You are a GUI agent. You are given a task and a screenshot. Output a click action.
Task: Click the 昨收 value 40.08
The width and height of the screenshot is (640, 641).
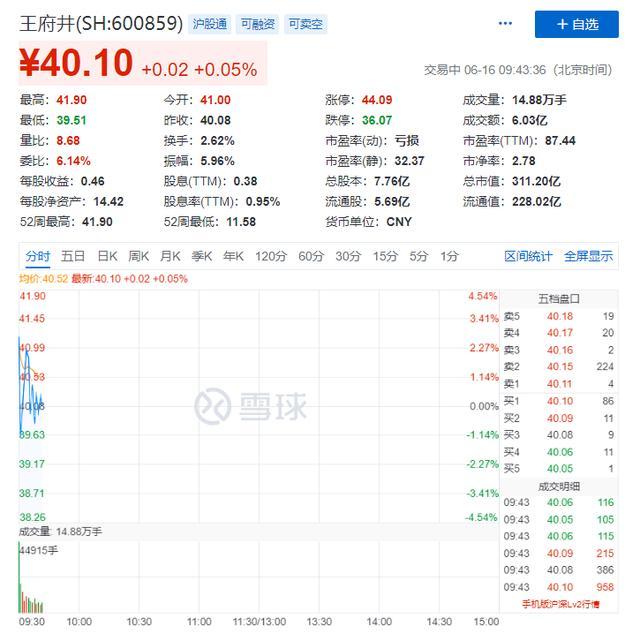(x=215, y=120)
